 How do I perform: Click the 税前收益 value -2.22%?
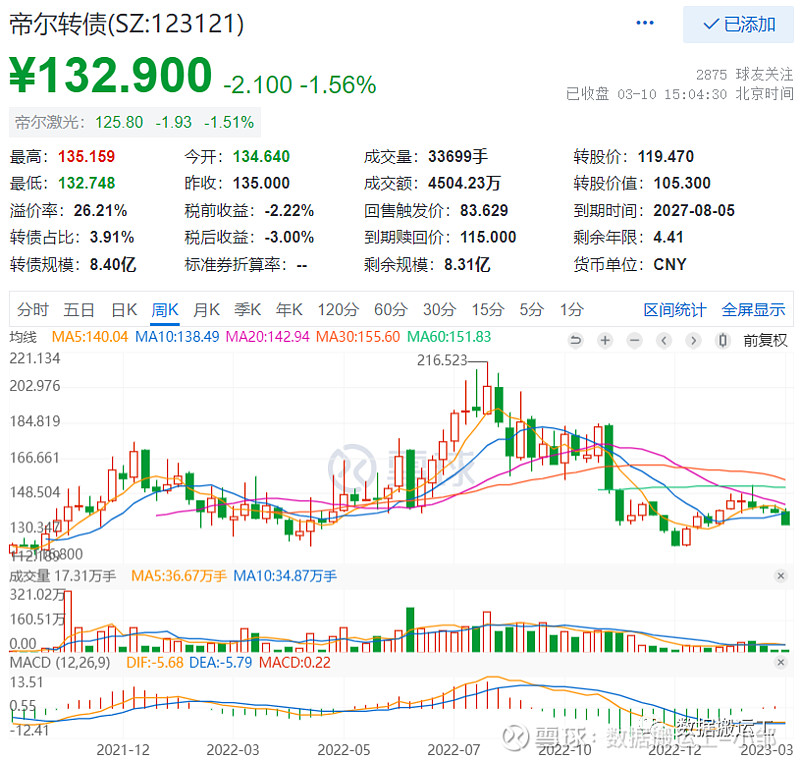click(289, 210)
